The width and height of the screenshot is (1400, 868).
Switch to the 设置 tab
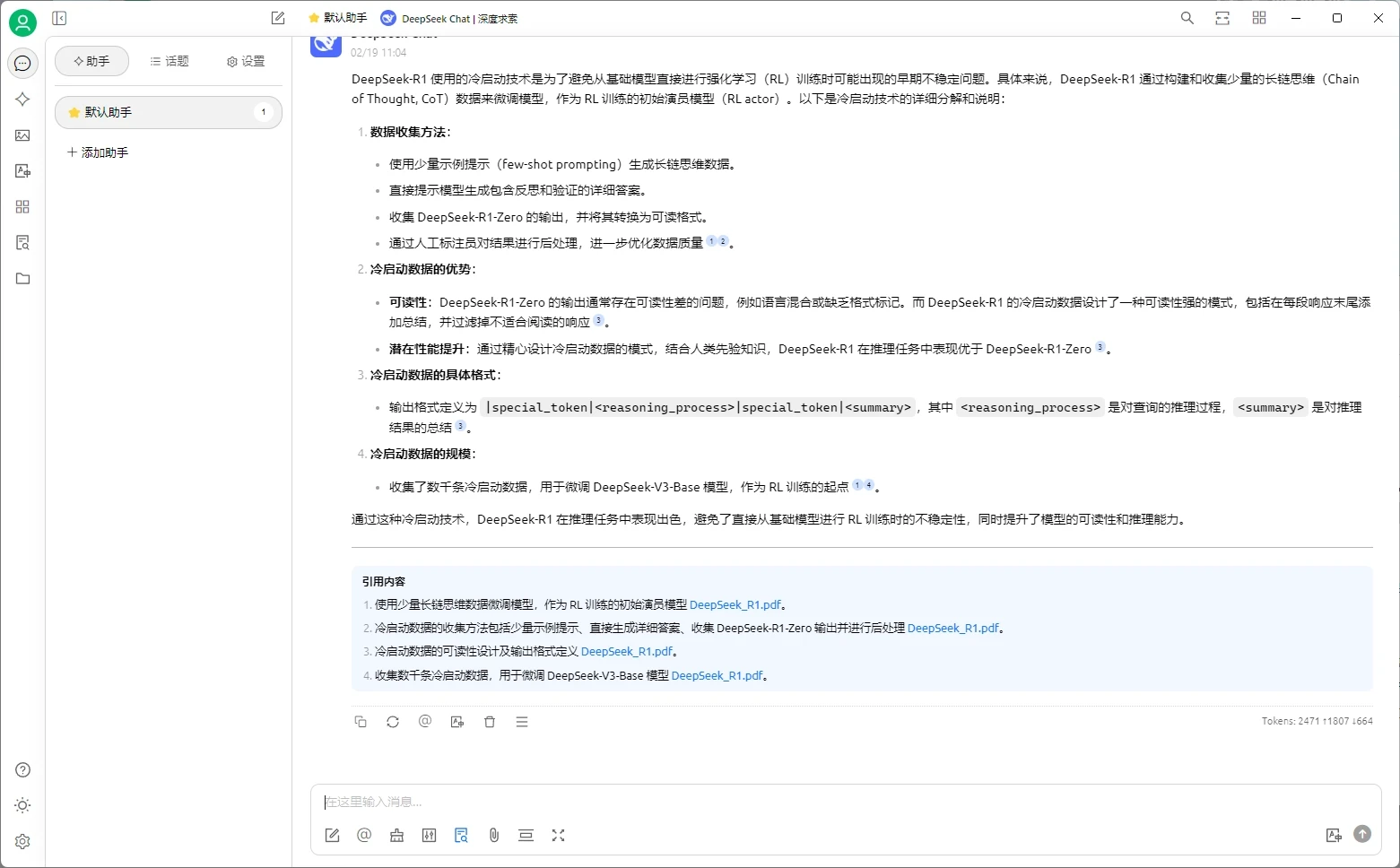[246, 61]
